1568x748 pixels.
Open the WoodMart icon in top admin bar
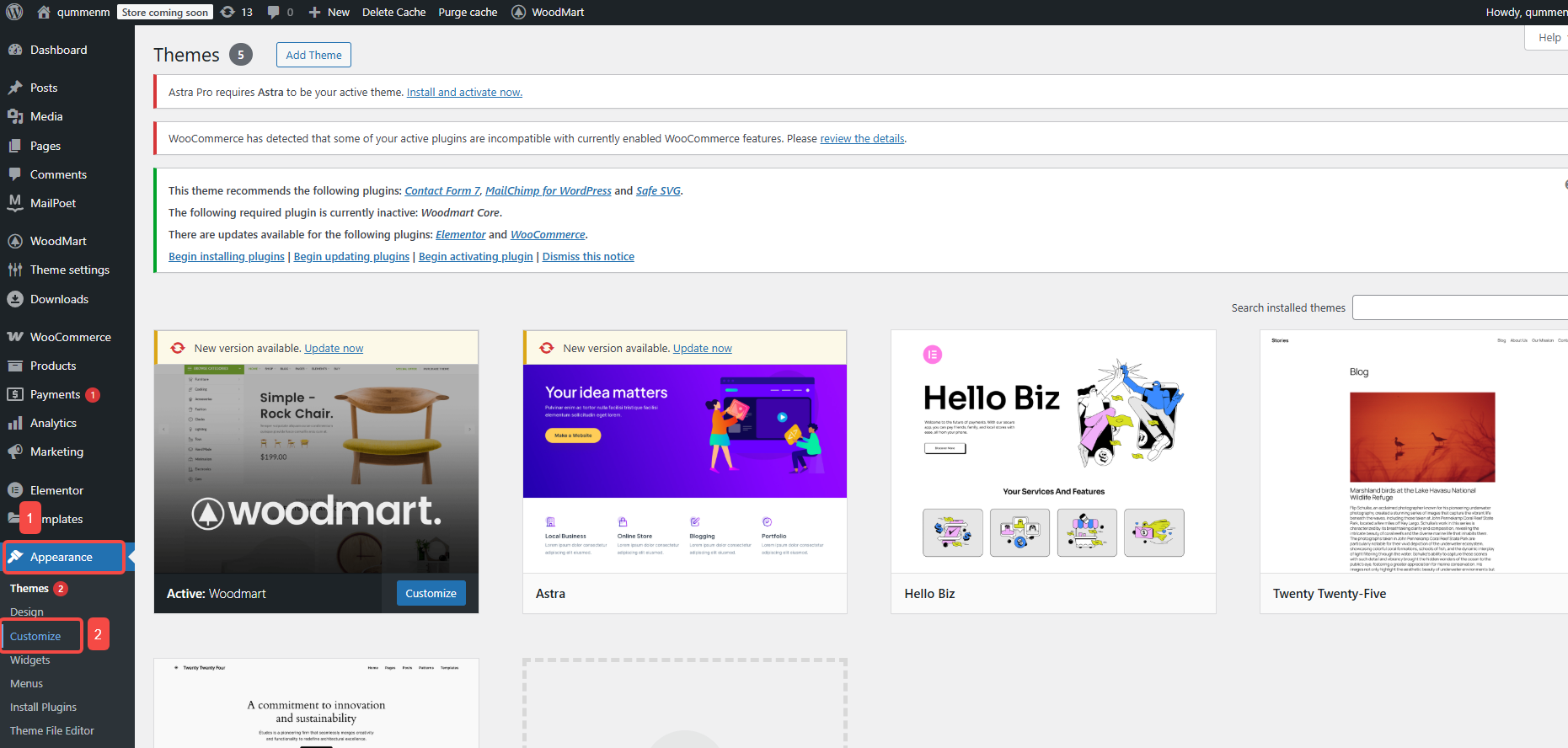(x=519, y=12)
